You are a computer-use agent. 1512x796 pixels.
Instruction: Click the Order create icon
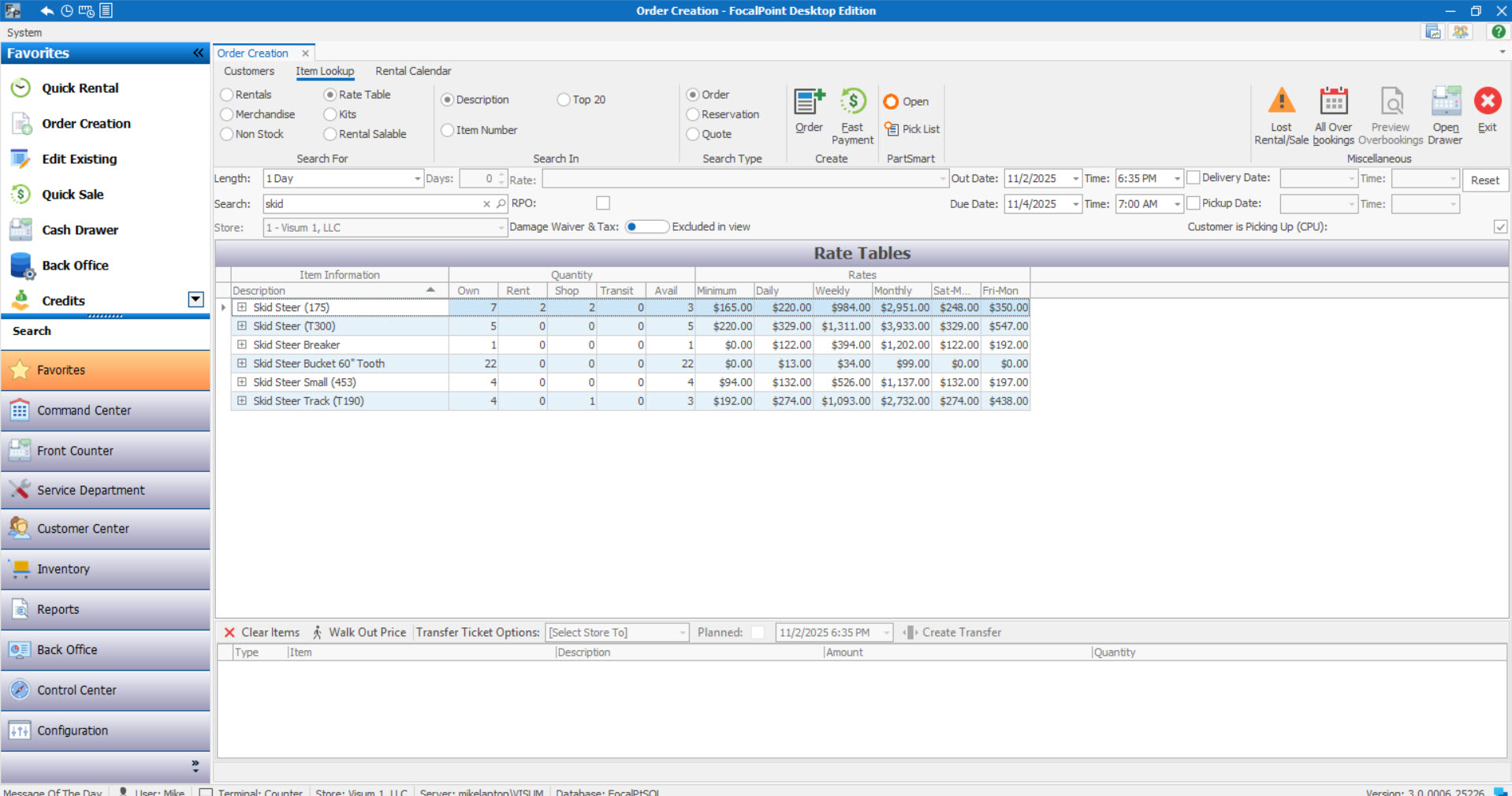809,102
